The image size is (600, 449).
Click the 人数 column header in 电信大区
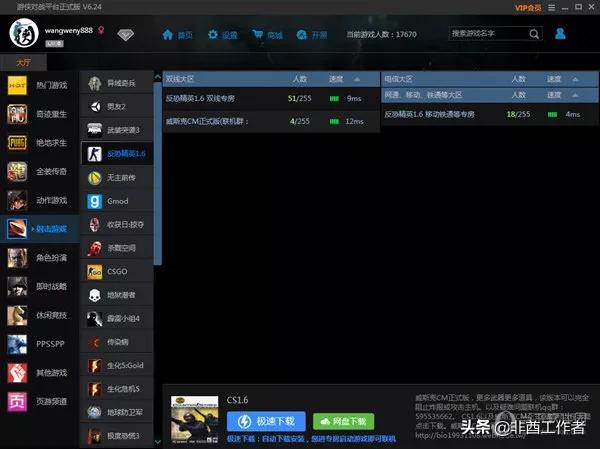pyautogui.click(x=518, y=79)
